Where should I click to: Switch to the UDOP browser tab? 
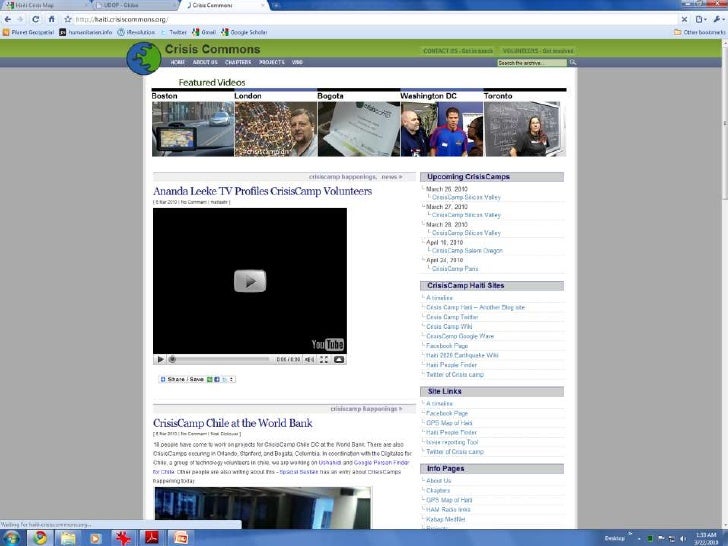pyautogui.click(x=135, y=5)
